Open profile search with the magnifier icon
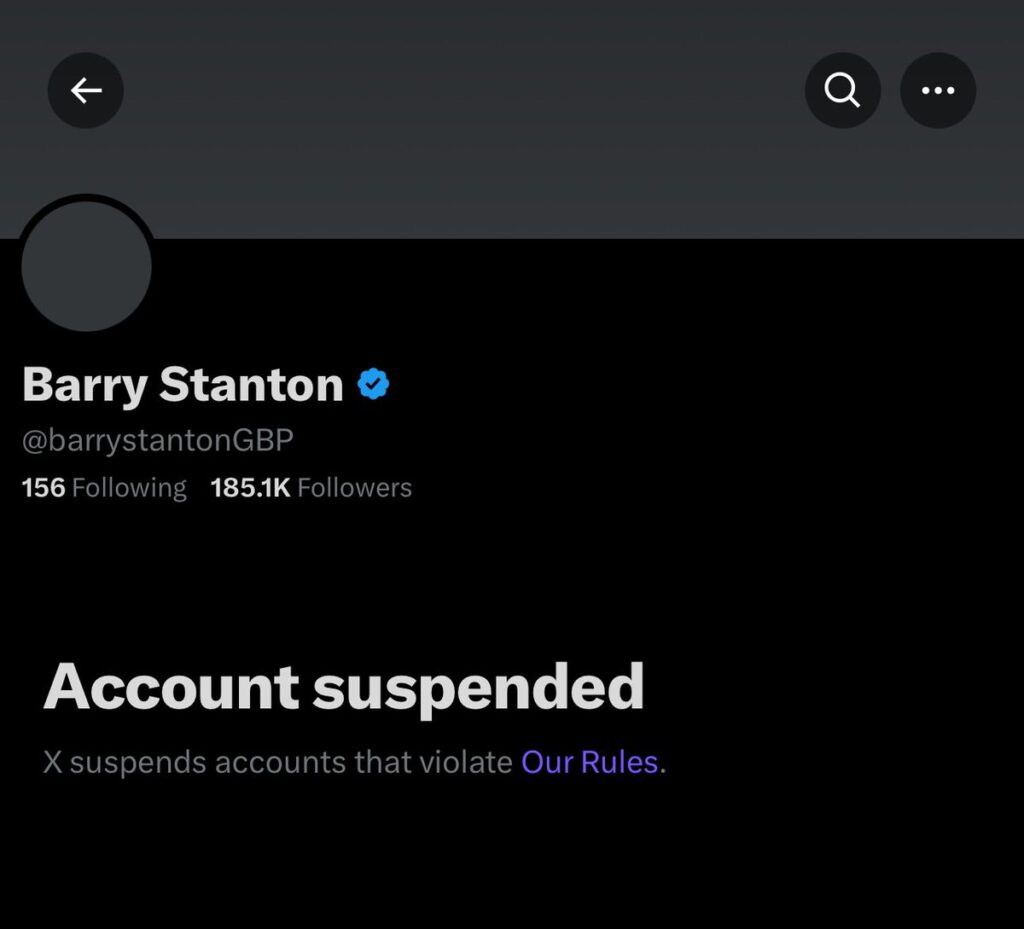Image resolution: width=1024 pixels, height=929 pixels. pos(842,90)
